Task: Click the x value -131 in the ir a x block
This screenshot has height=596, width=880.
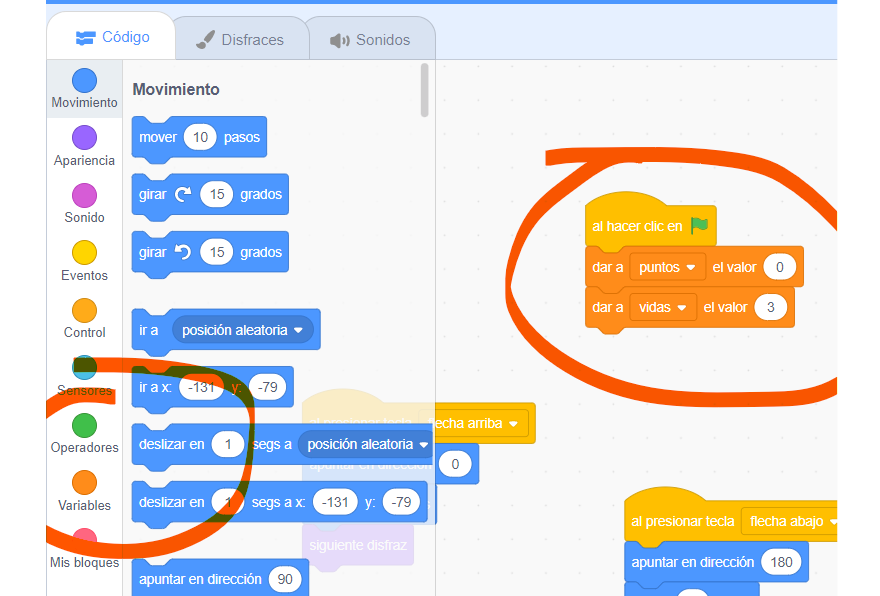Action: pos(201,387)
